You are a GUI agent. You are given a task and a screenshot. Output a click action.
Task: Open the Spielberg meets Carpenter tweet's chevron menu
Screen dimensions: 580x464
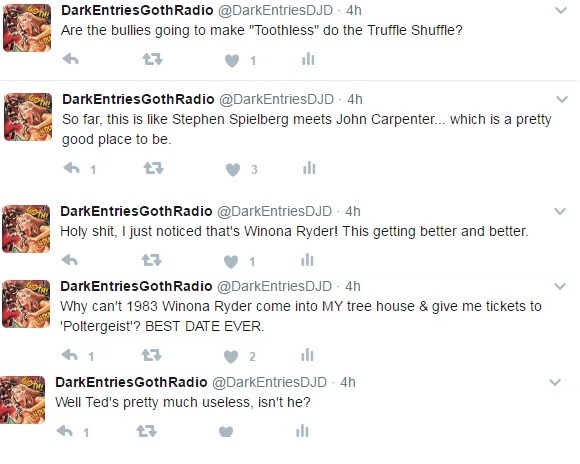tap(562, 99)
